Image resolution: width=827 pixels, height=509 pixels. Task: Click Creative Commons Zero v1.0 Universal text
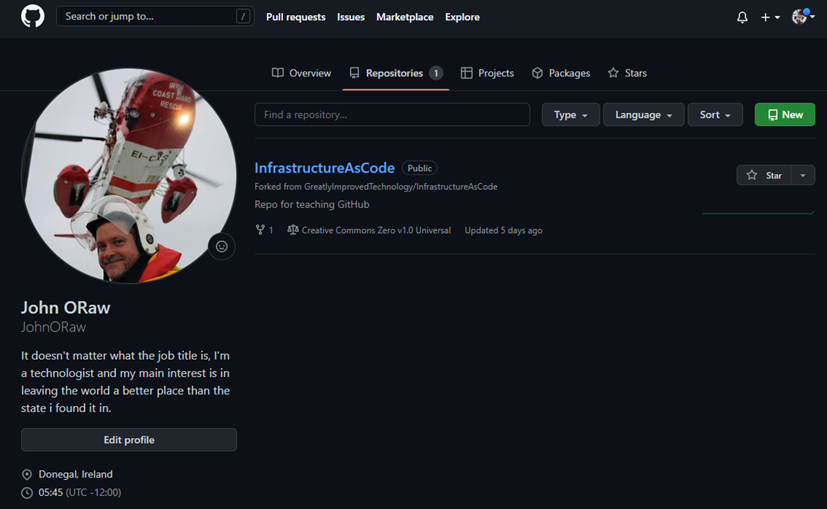coord(376,231)
